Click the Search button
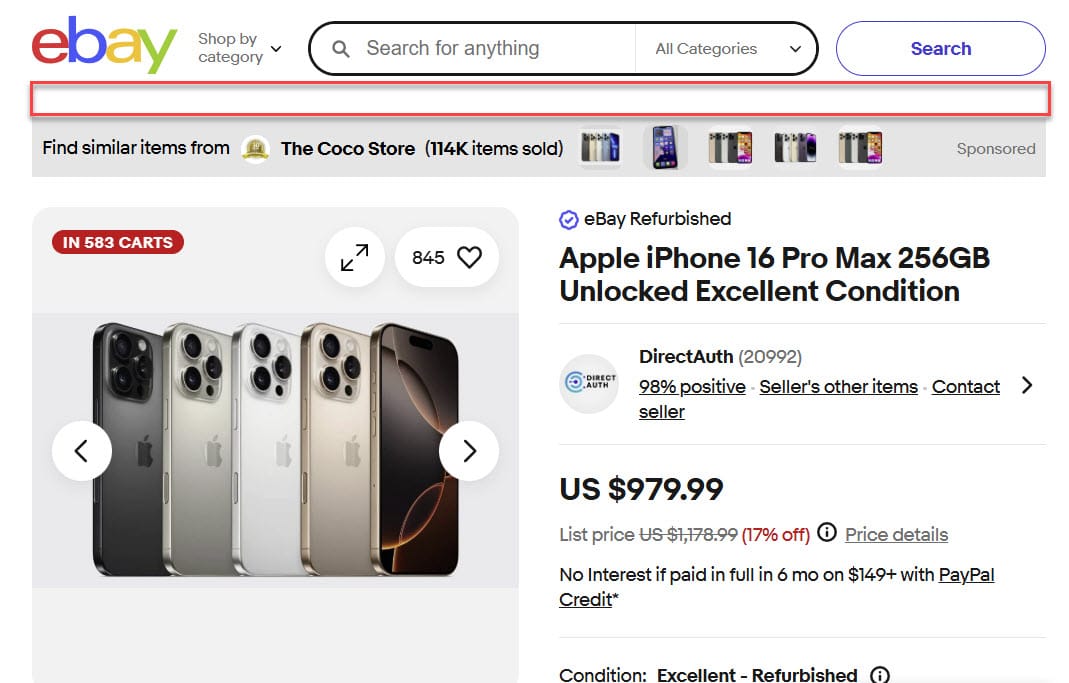The width and height of the screenshot is (1069, 683). pyautogui.click(x=940, y=49)
